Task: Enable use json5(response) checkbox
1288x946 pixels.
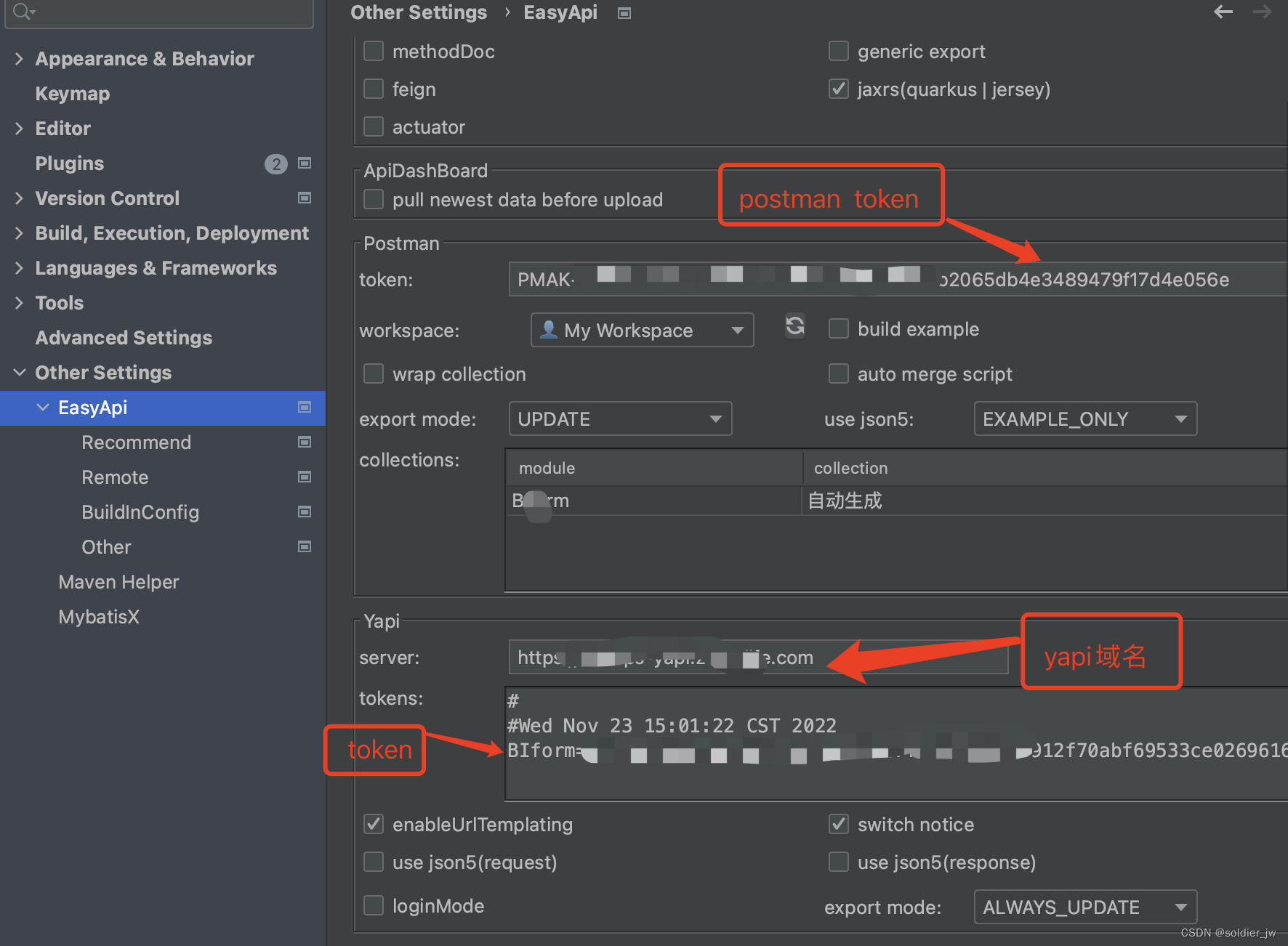Action: click(839, 862)
